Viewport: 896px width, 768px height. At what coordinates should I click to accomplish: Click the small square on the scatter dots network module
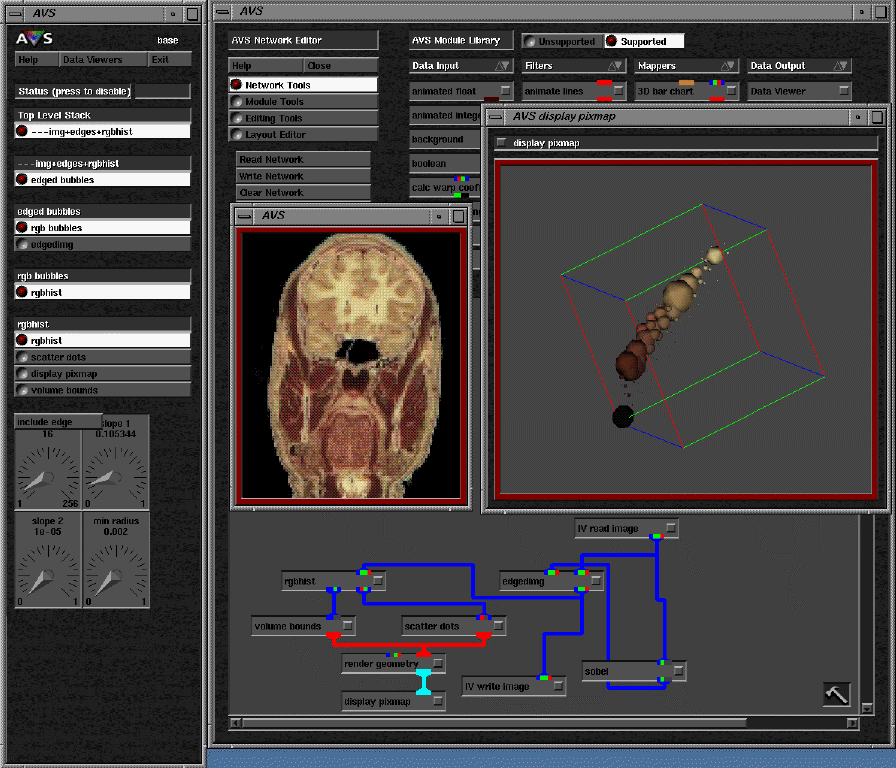point(498,626)
